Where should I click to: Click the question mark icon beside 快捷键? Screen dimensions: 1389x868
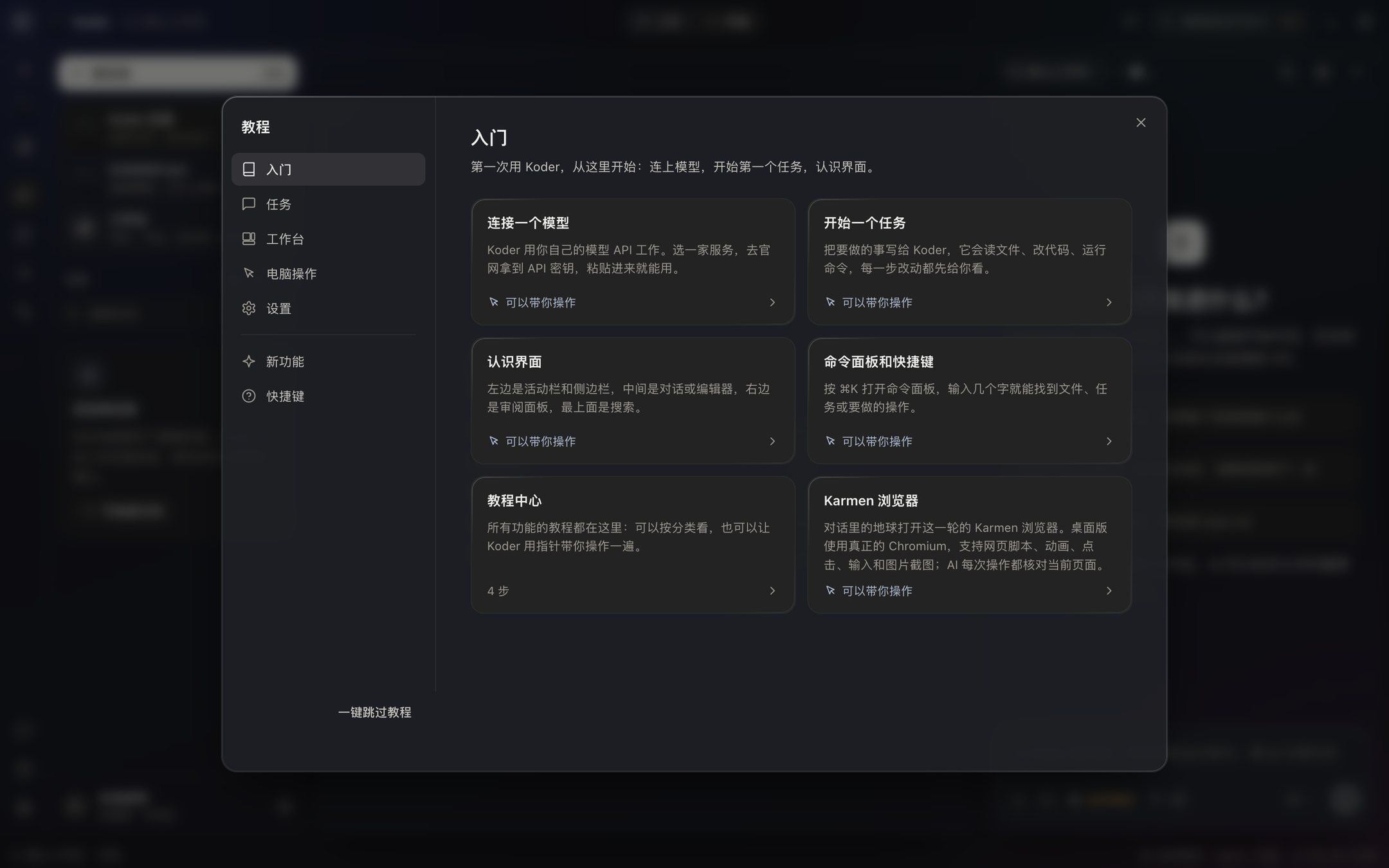click(x=249, y=396)
